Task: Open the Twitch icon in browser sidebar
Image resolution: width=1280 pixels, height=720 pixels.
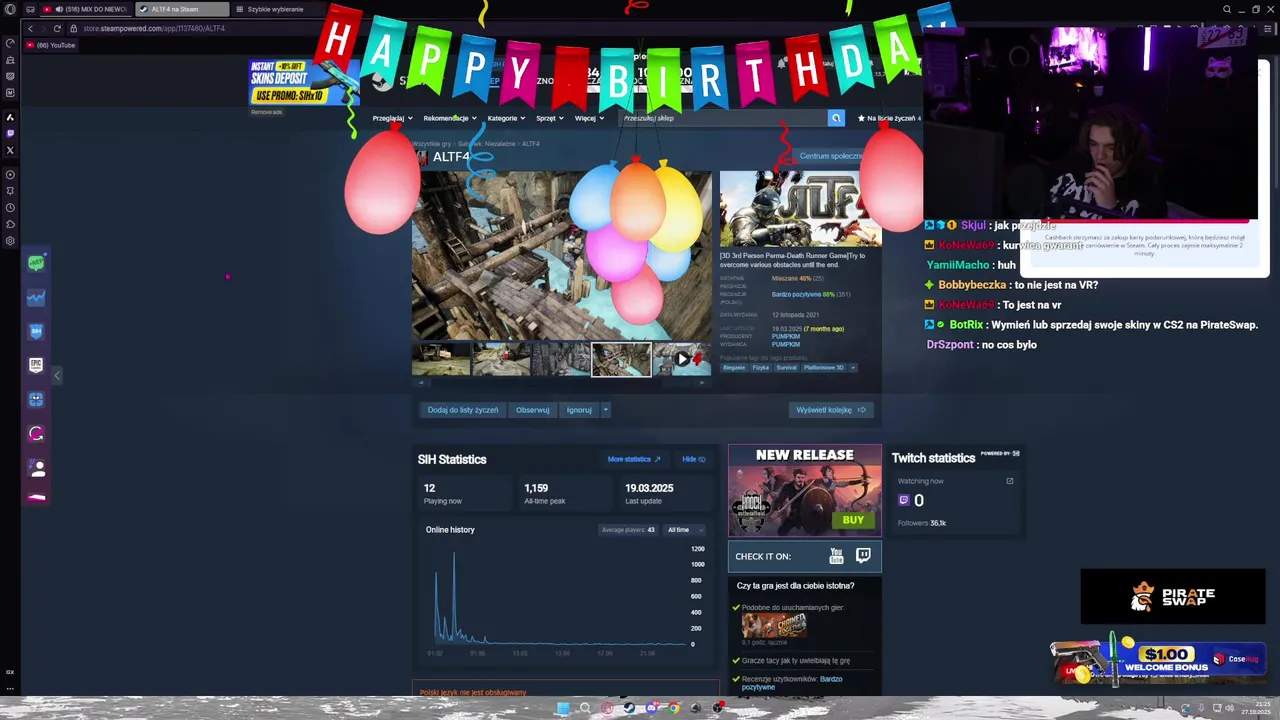Action: tap(10, 133)
